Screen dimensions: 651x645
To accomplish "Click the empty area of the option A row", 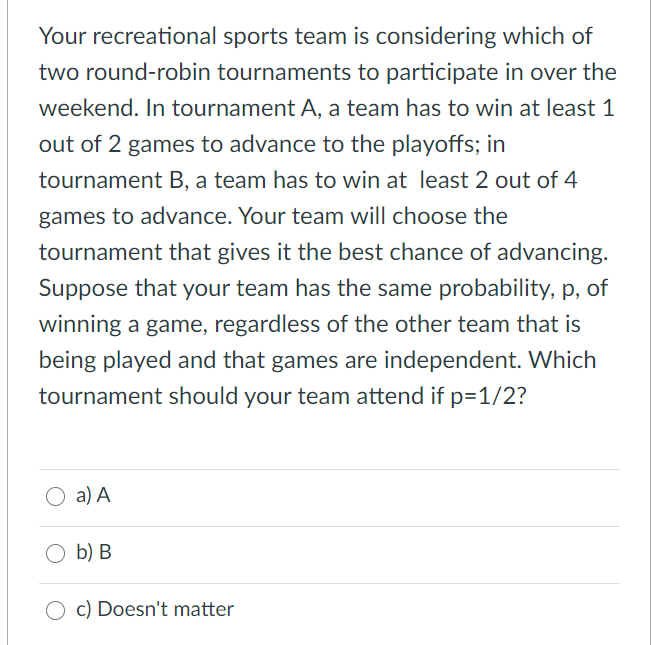I will click(x=365, y=498).
